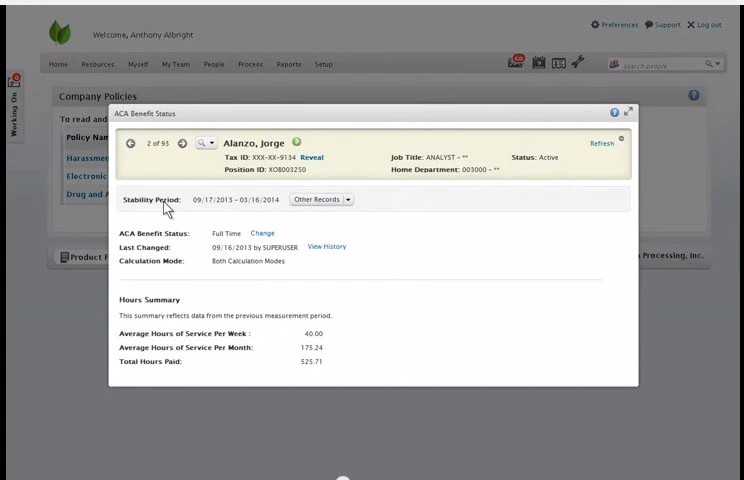The image size is (744, 480).
Task: Click the green leaf logo
Action: click(x=60, y=33)
